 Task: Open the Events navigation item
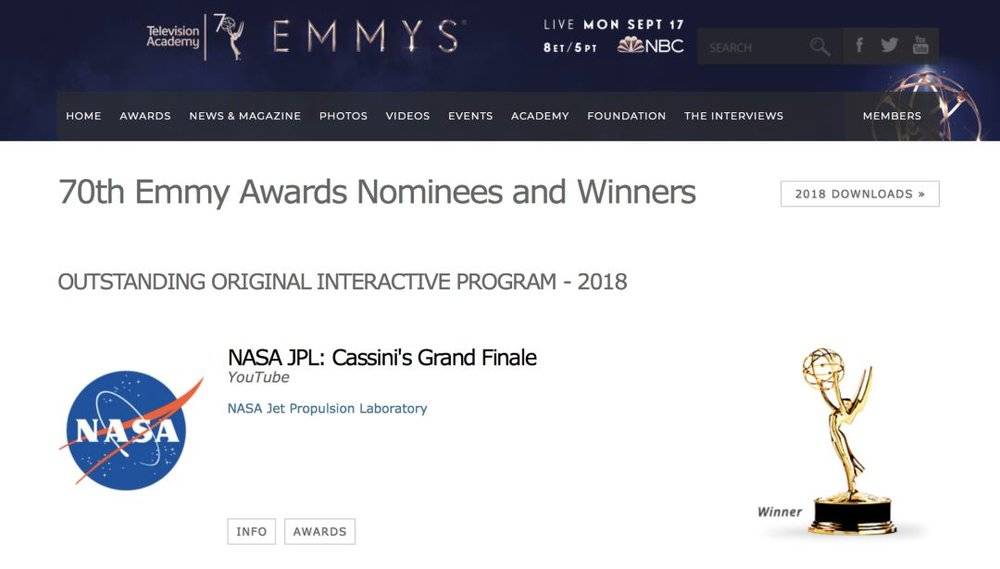[x=470, y=116]
